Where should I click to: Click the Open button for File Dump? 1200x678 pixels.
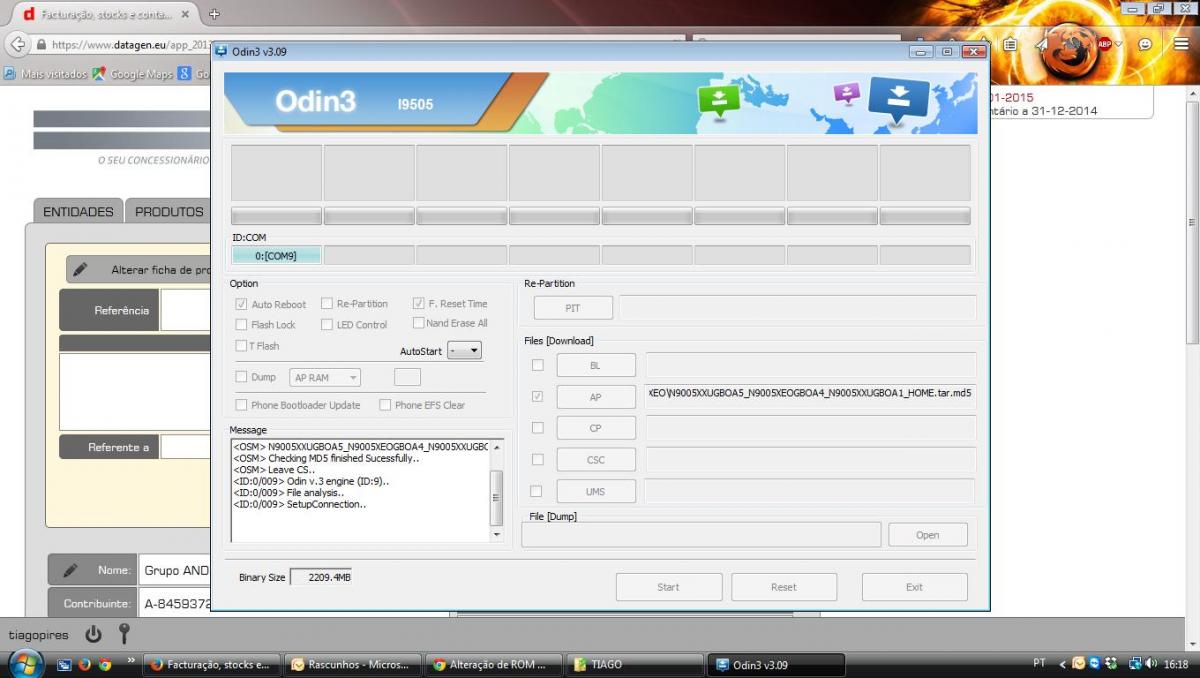tap(928, 535)
